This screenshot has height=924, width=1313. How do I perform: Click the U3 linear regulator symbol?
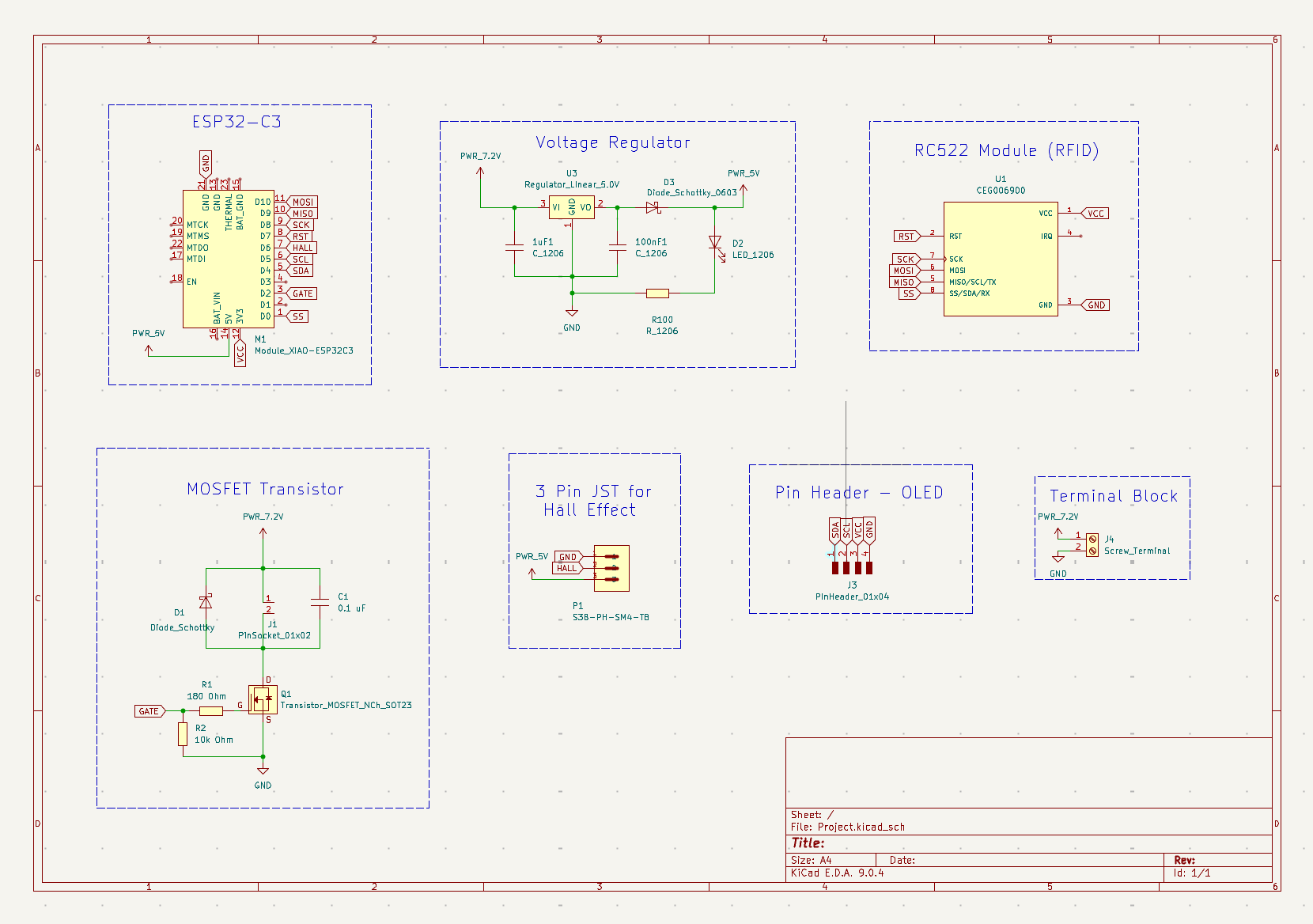tap(572, 207)
